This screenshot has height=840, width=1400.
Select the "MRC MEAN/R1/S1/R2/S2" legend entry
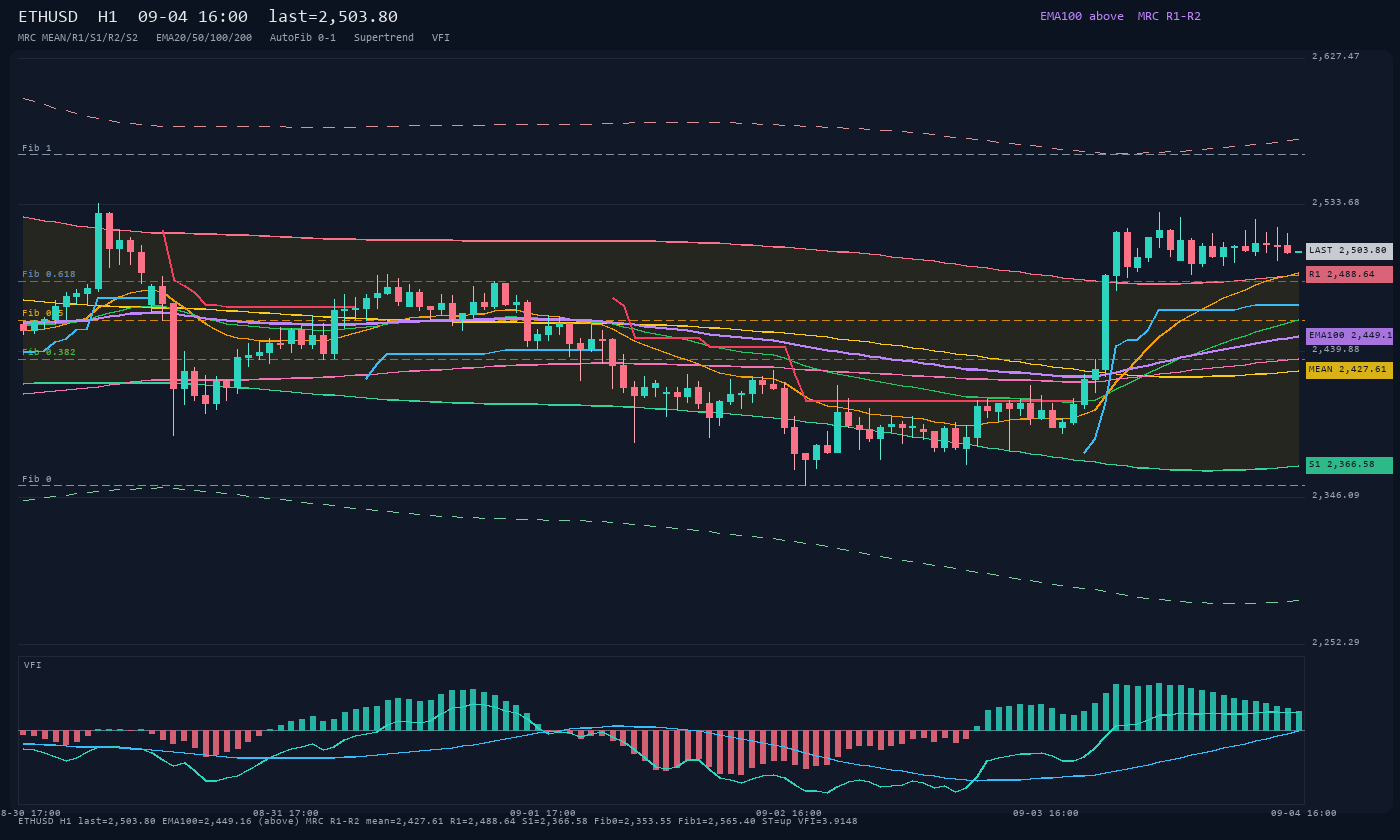78,38
